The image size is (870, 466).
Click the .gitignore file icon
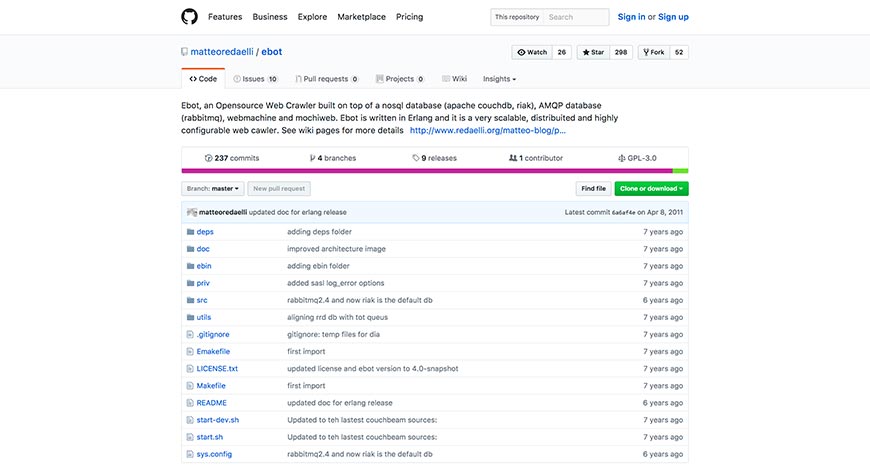pos(189,334)
